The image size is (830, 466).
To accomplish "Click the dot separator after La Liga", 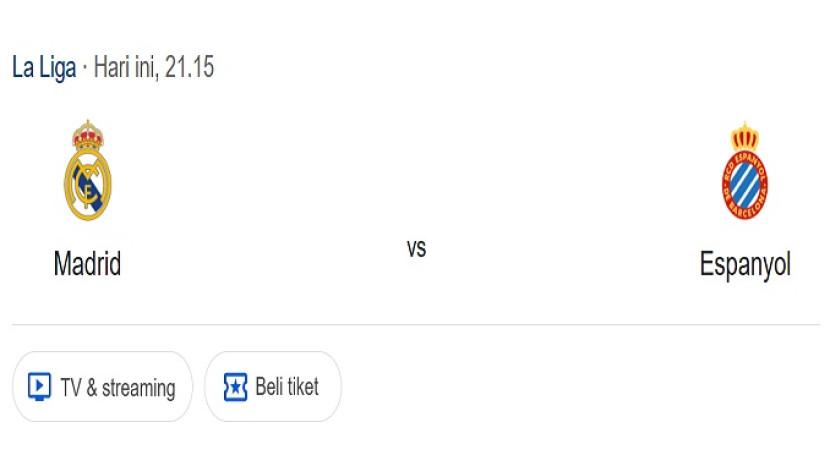I will tap(85, 68).
